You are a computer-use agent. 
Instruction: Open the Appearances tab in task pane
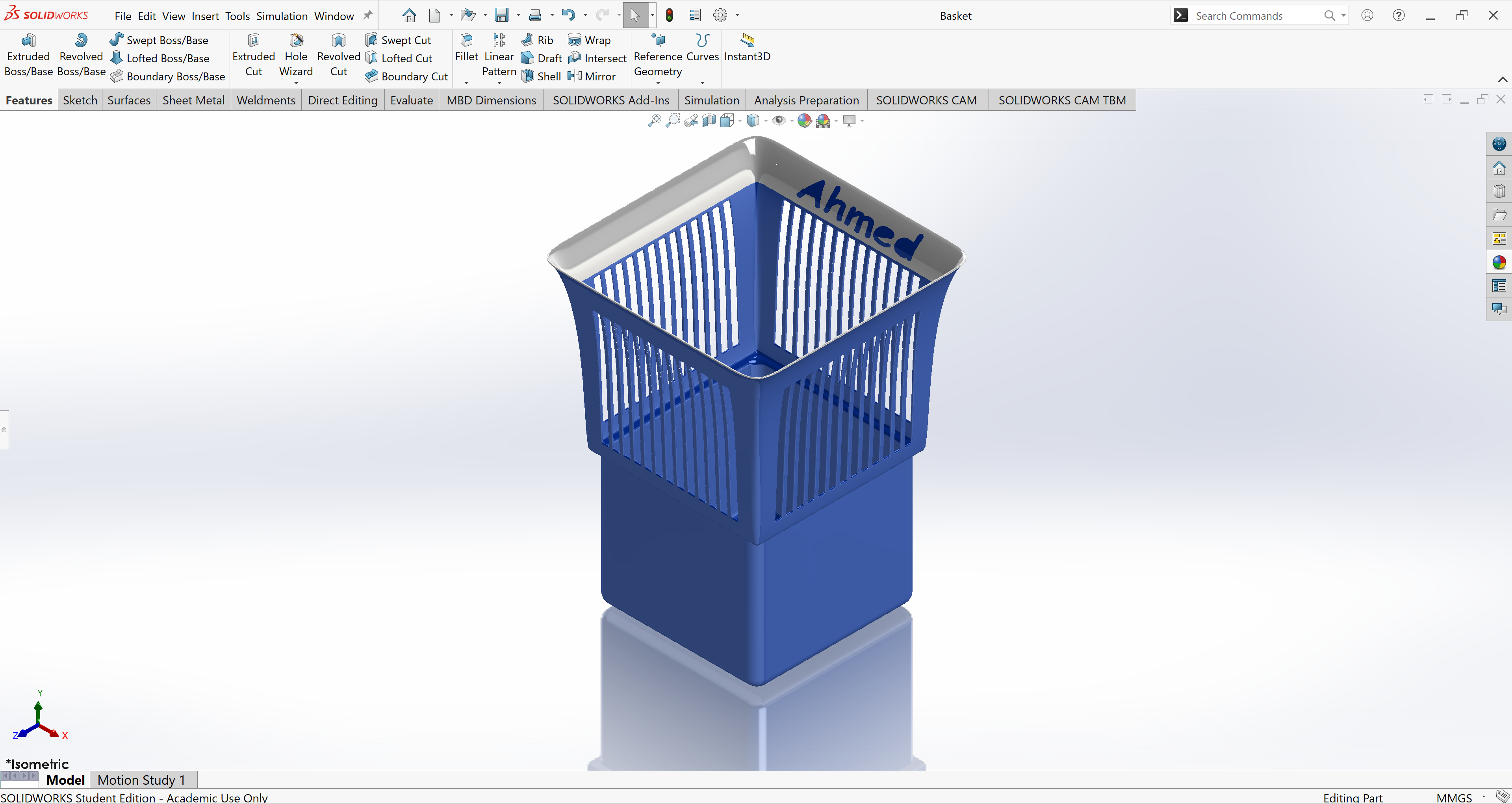click(1499, 262)
